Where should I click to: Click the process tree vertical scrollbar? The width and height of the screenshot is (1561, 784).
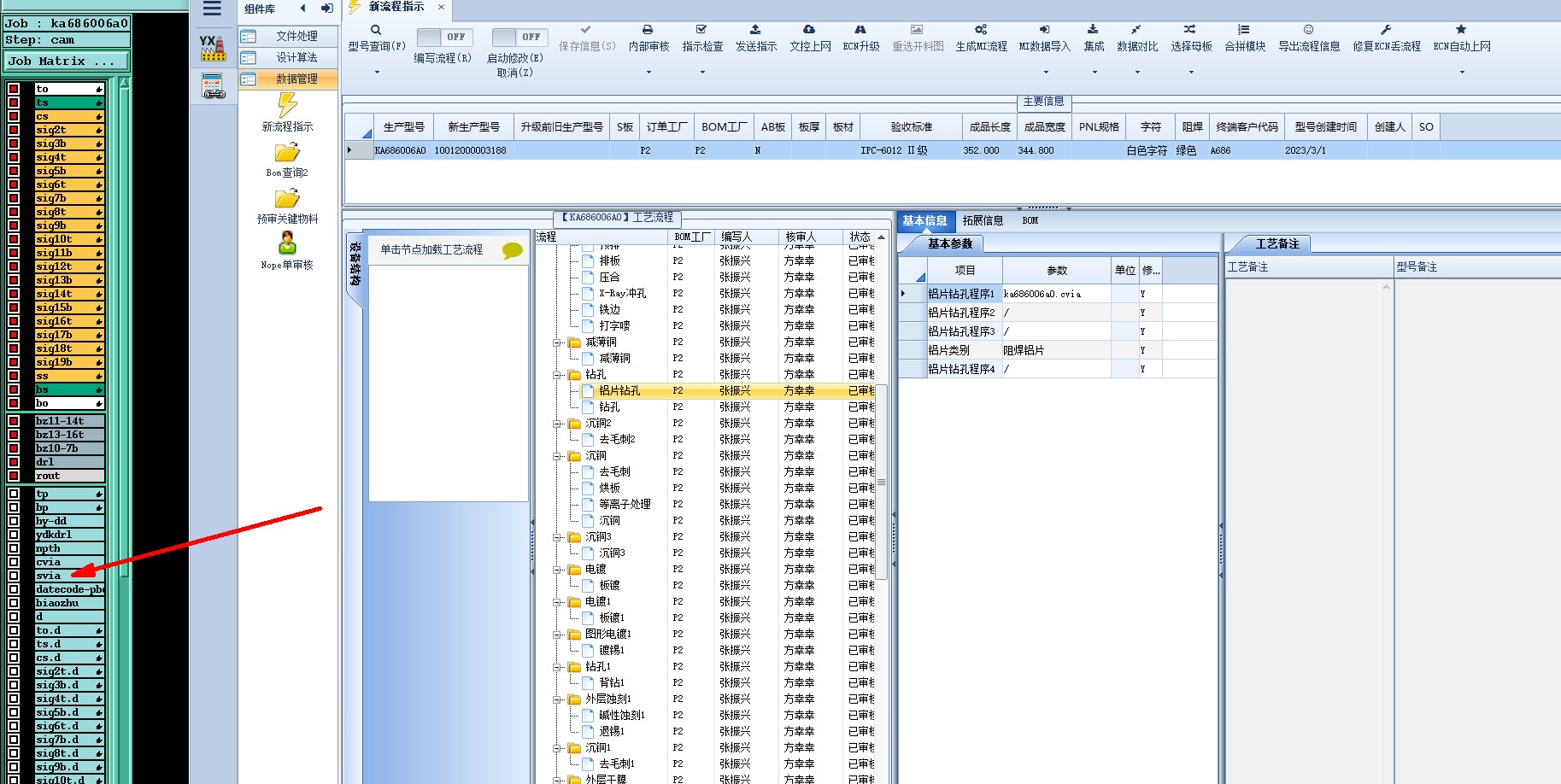tap(881, 483)
